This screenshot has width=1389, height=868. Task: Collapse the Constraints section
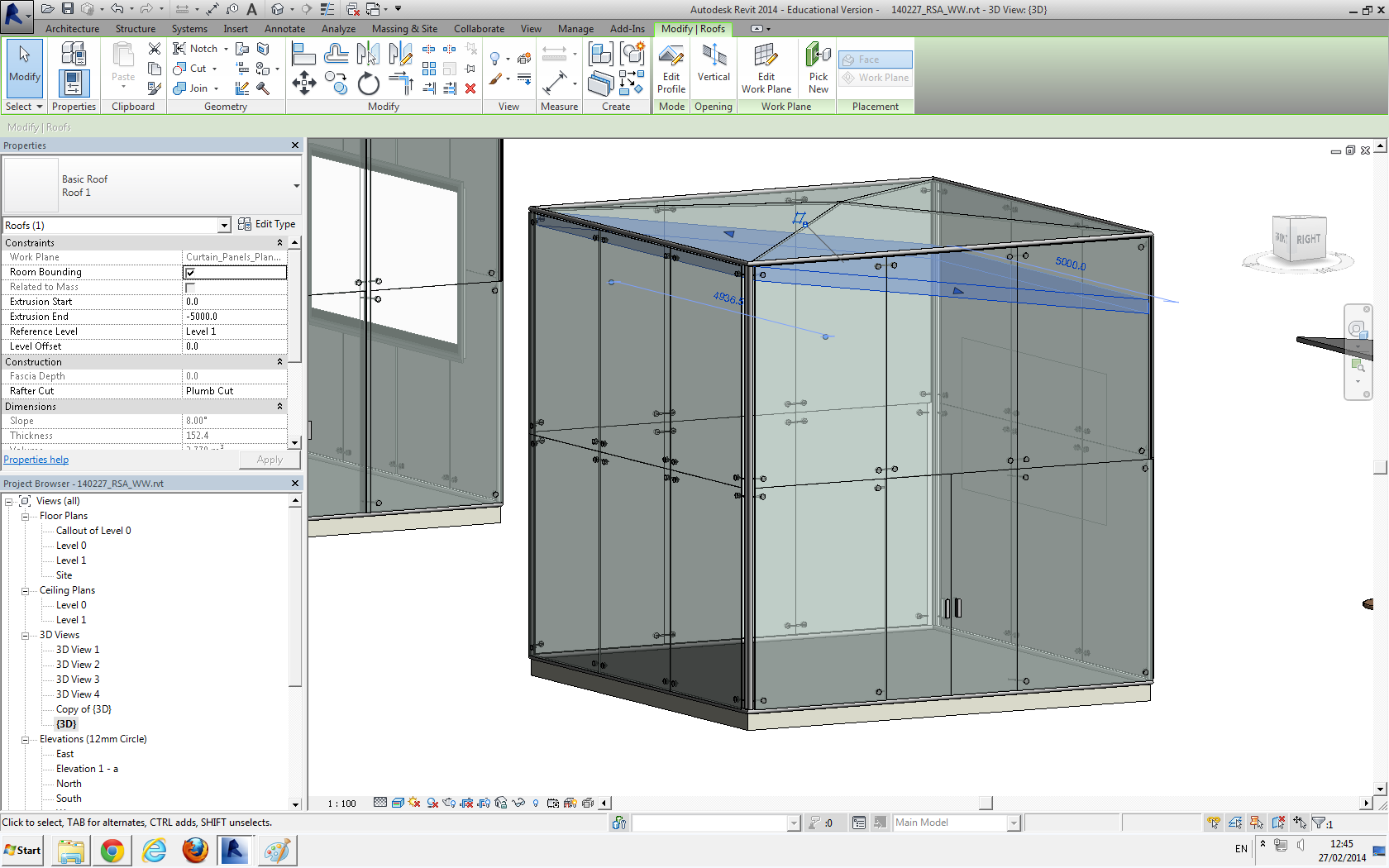point(279,243)
